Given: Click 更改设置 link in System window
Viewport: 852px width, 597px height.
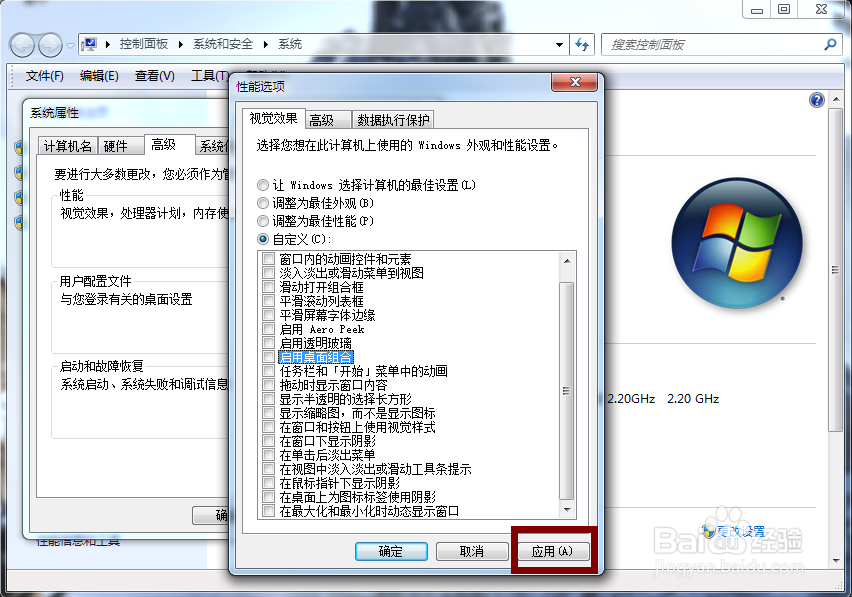Looking at the screenshot, I should [741, 531].
